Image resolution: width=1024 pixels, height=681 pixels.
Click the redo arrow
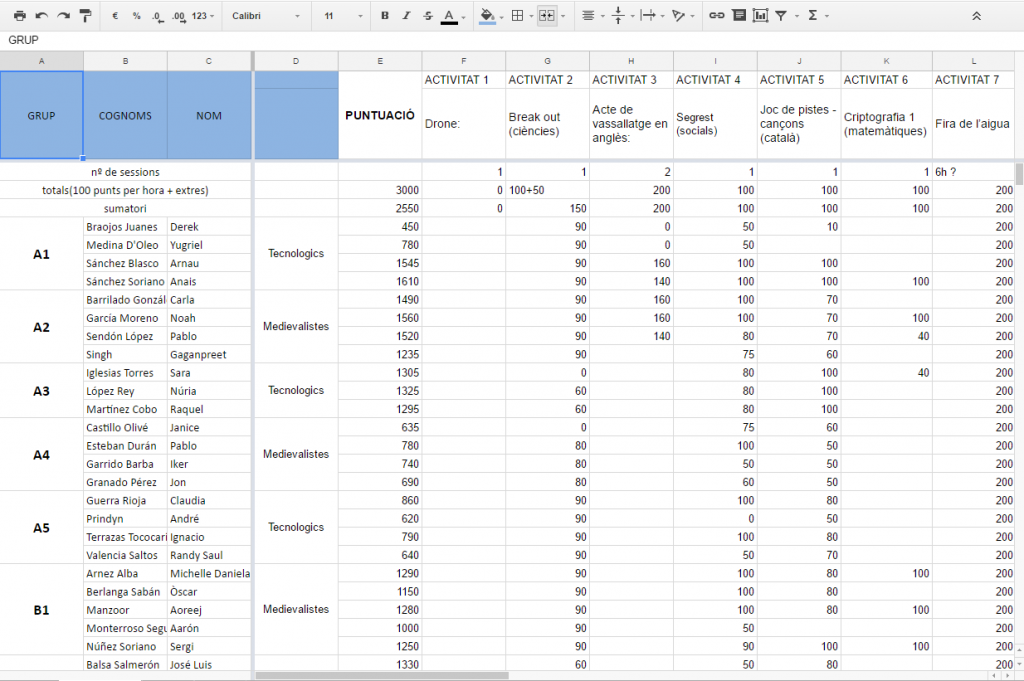[x=63, y=16]
